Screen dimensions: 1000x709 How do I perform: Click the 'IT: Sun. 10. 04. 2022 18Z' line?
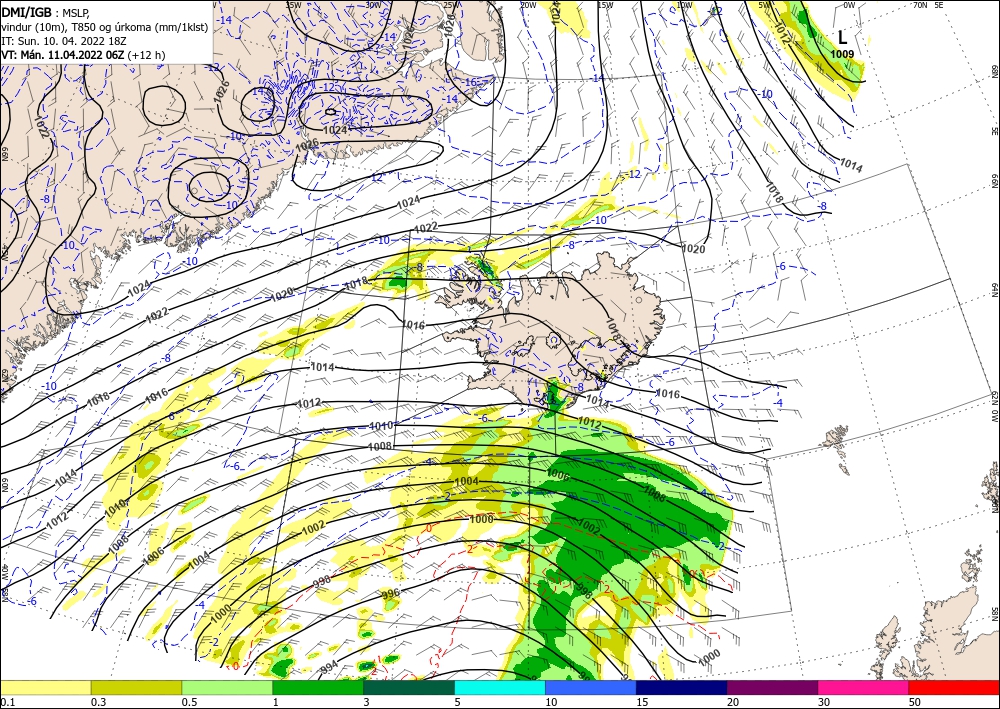point(62,41)
